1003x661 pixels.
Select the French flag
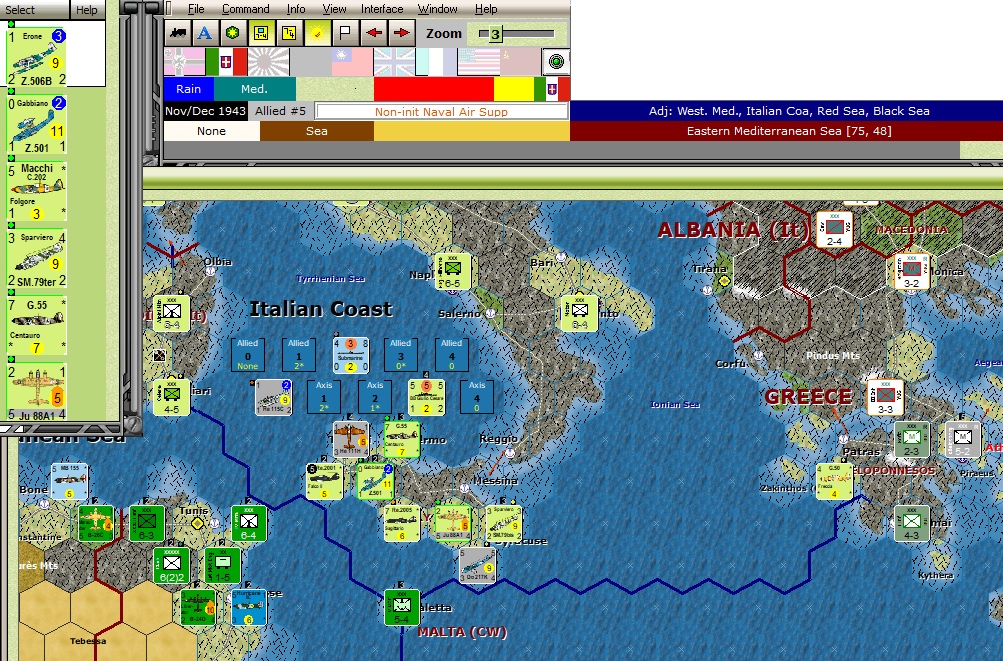tap(436, 62)
